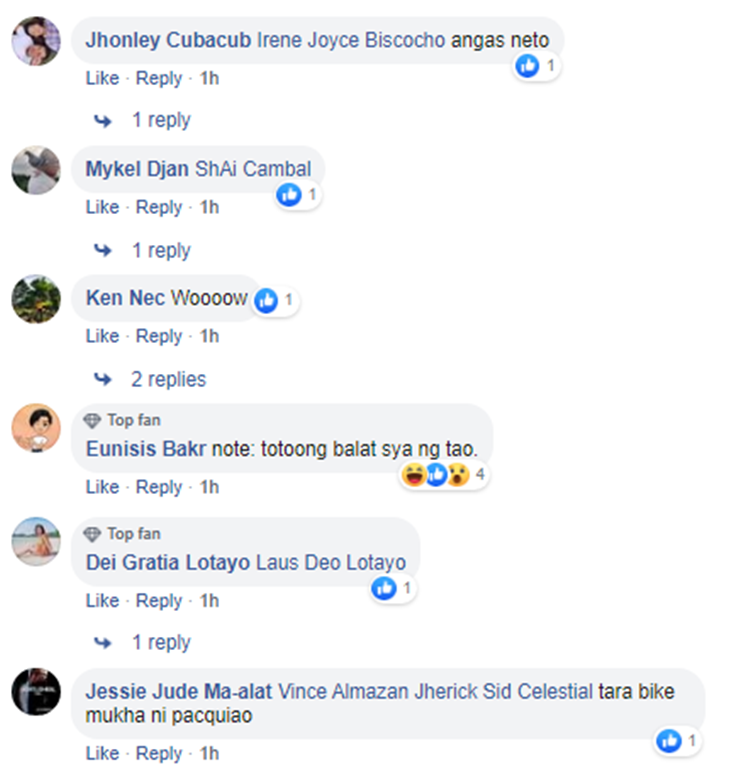Click the Top fan diamond badge above Eunisis Bakr
Viewport: 750px width, 777px height.
(92, 421)
